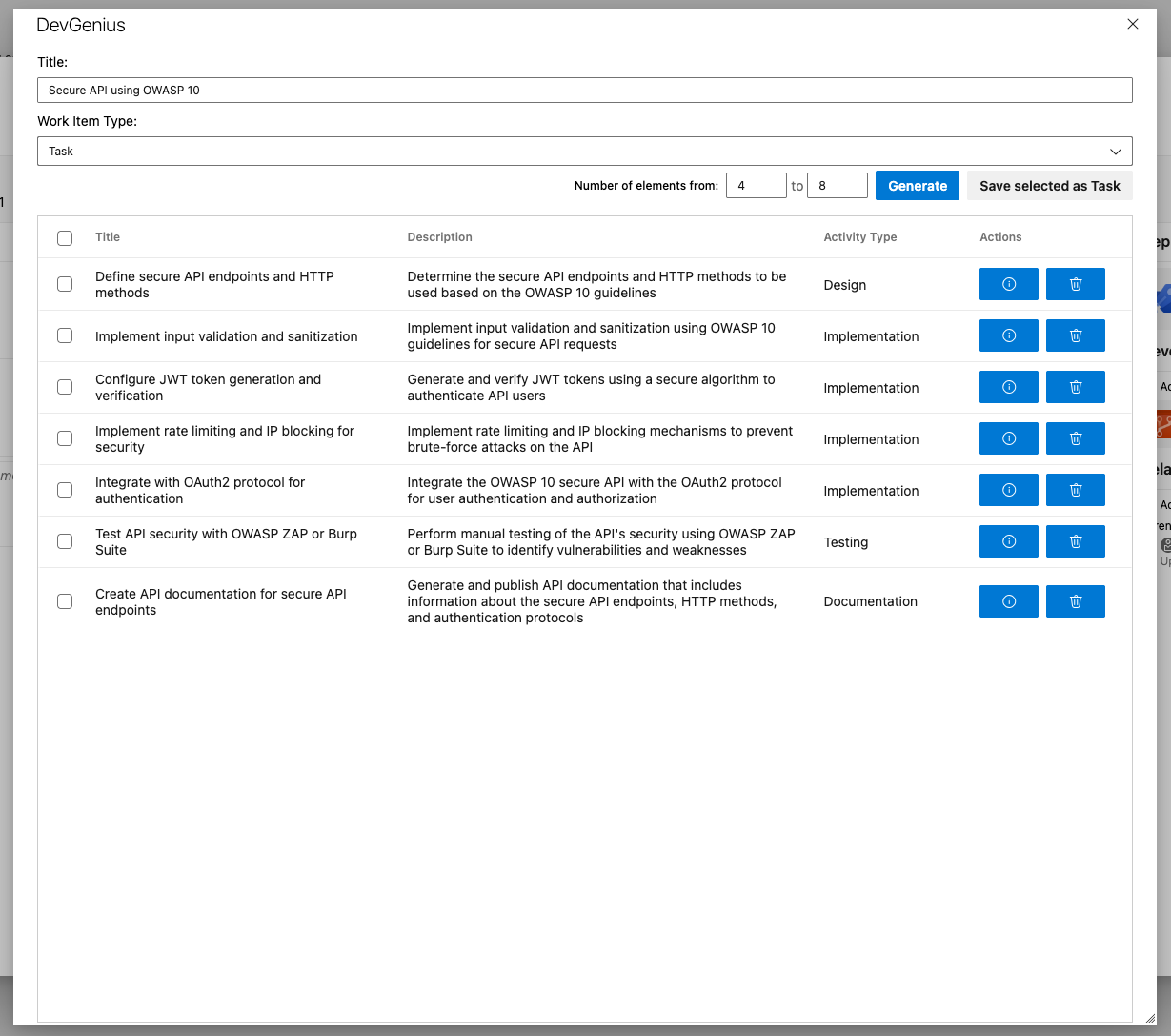The width and height of the screenshot is (1171, 1036).
Task: View info for Test API security task
Action: [x=1008, y=541]
